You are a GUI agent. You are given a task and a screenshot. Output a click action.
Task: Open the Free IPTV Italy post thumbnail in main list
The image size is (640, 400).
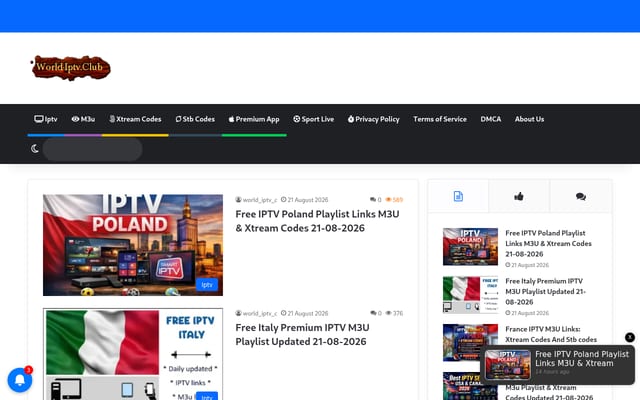click(x=133, y=354)
